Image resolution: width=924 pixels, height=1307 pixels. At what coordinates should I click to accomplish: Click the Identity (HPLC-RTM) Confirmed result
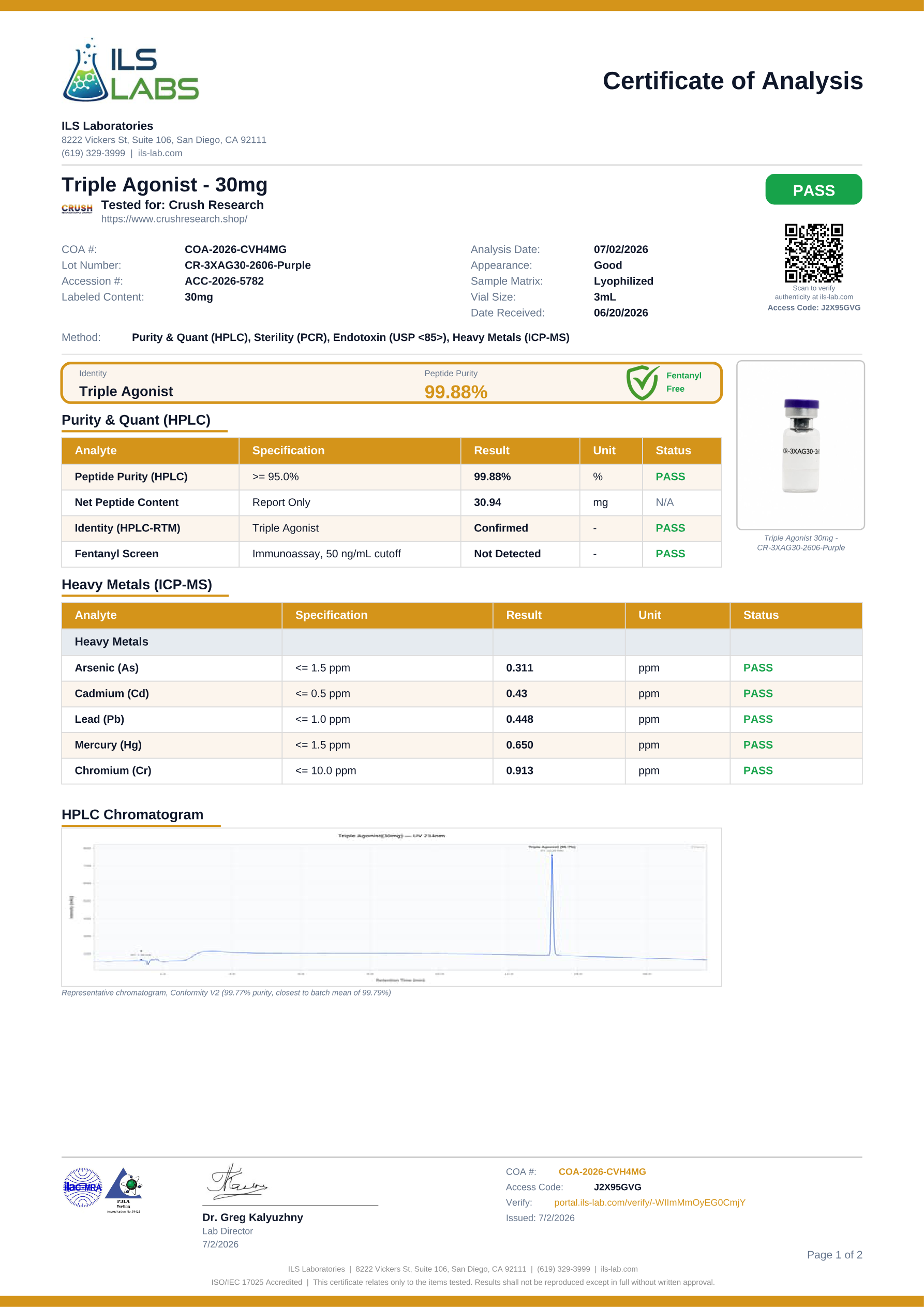pos(501,528)
